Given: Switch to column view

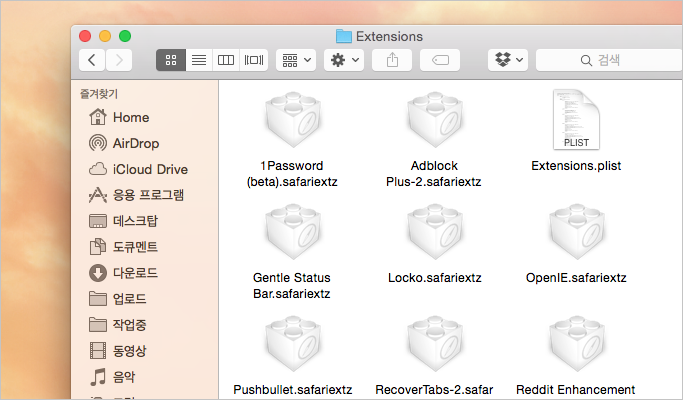Looking at the screenshot, I should (226, 60).
